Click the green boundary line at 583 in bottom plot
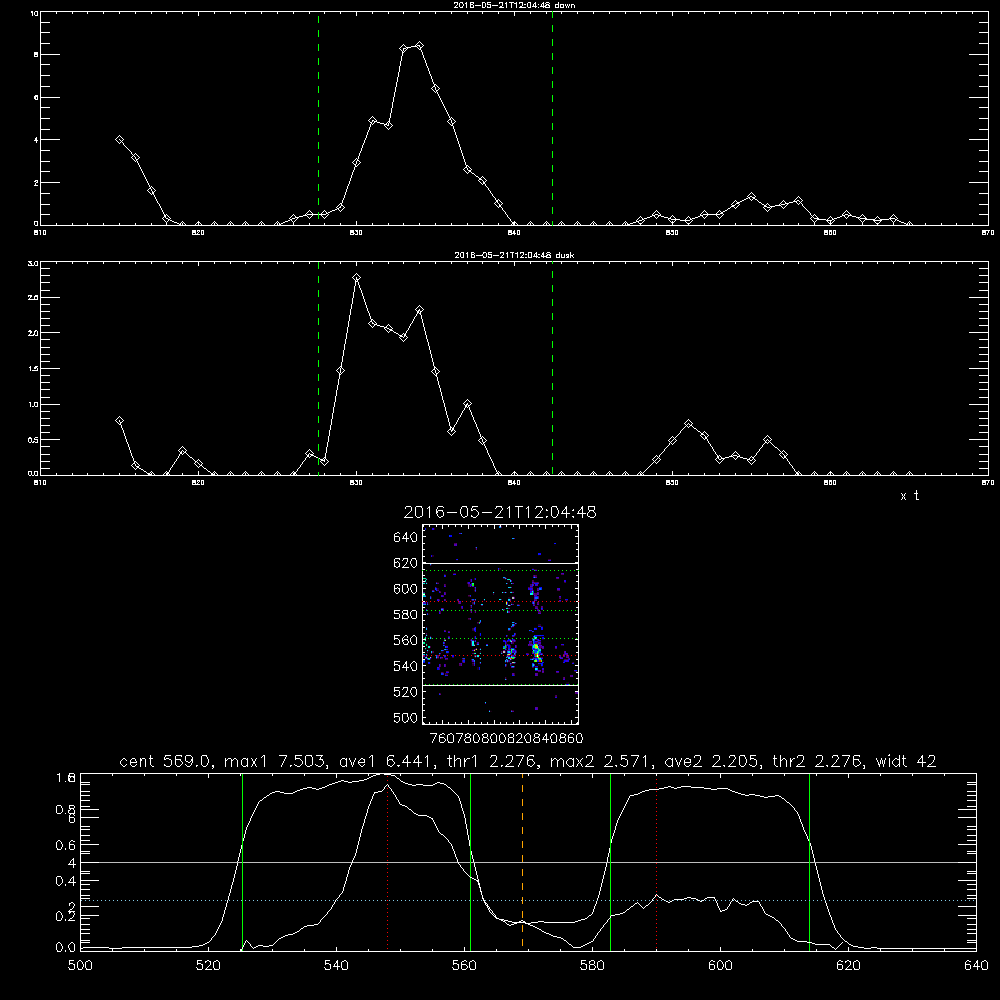Screen dimensions: 1000x1000 (x=610, y=861)
